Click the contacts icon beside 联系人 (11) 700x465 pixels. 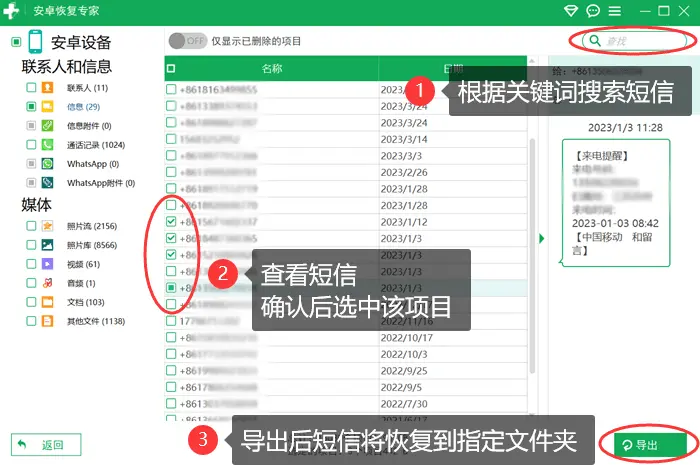point(47,87)
